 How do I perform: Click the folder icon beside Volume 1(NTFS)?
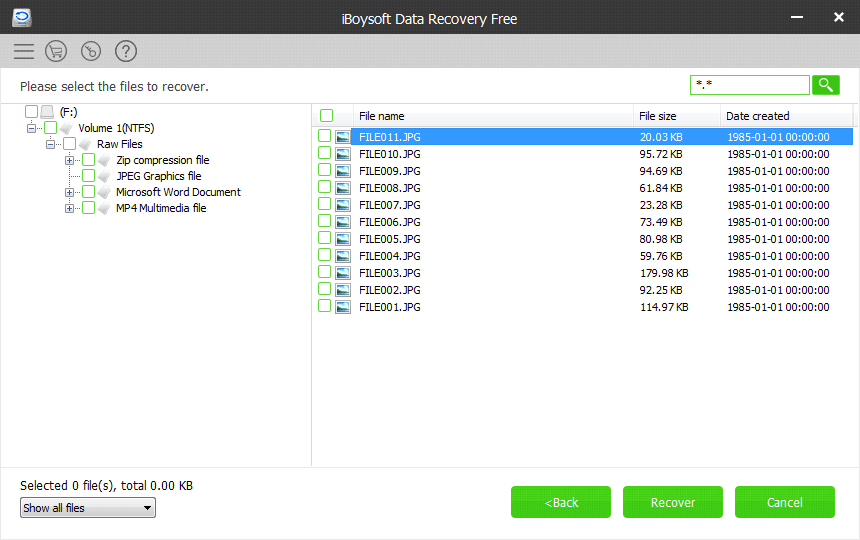pyautogui.click(x=66, y=128)
